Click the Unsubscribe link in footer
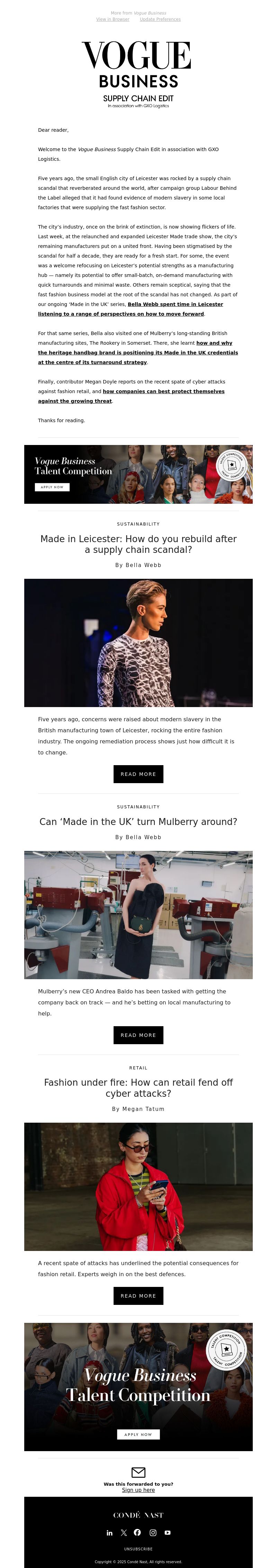Viewport: 277px width, 1568px height. point(138,1549)
